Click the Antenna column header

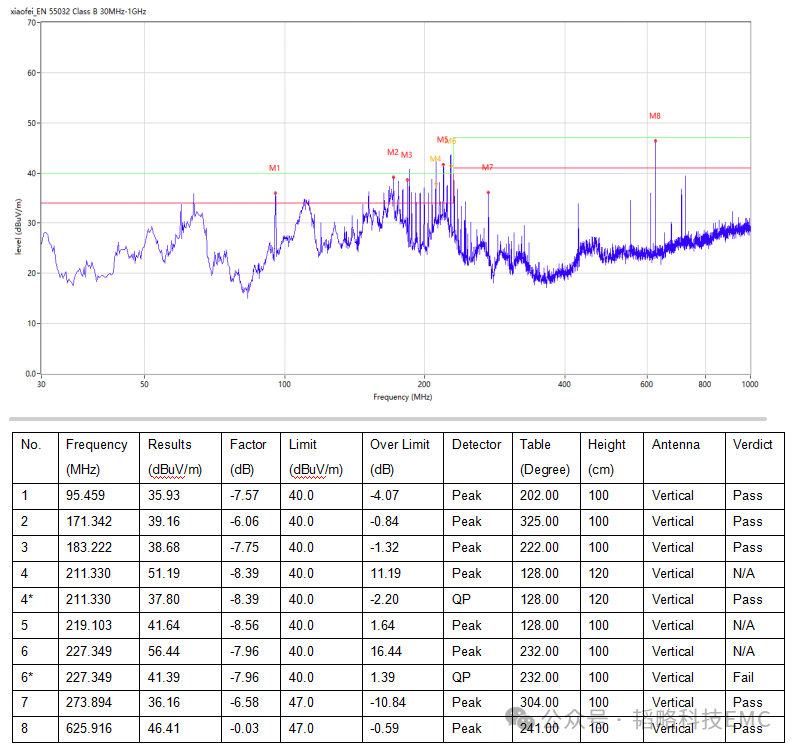[676, 445]
